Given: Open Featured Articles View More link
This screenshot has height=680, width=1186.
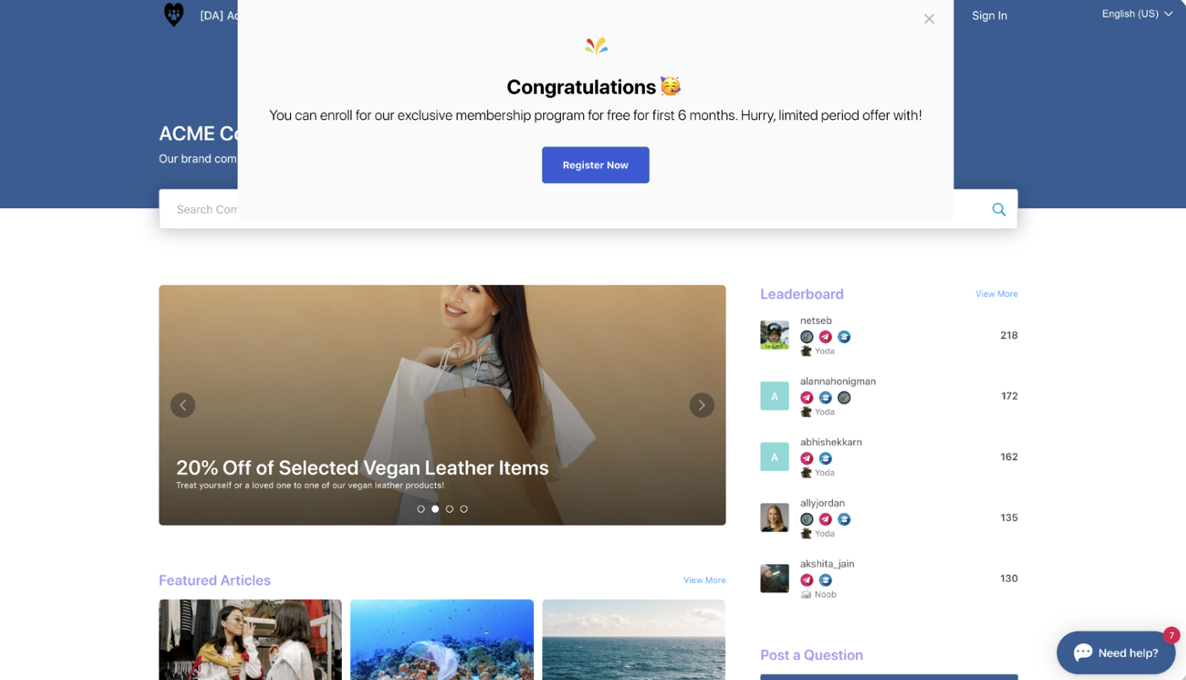Looking at the screenshot, I should 704,580.
